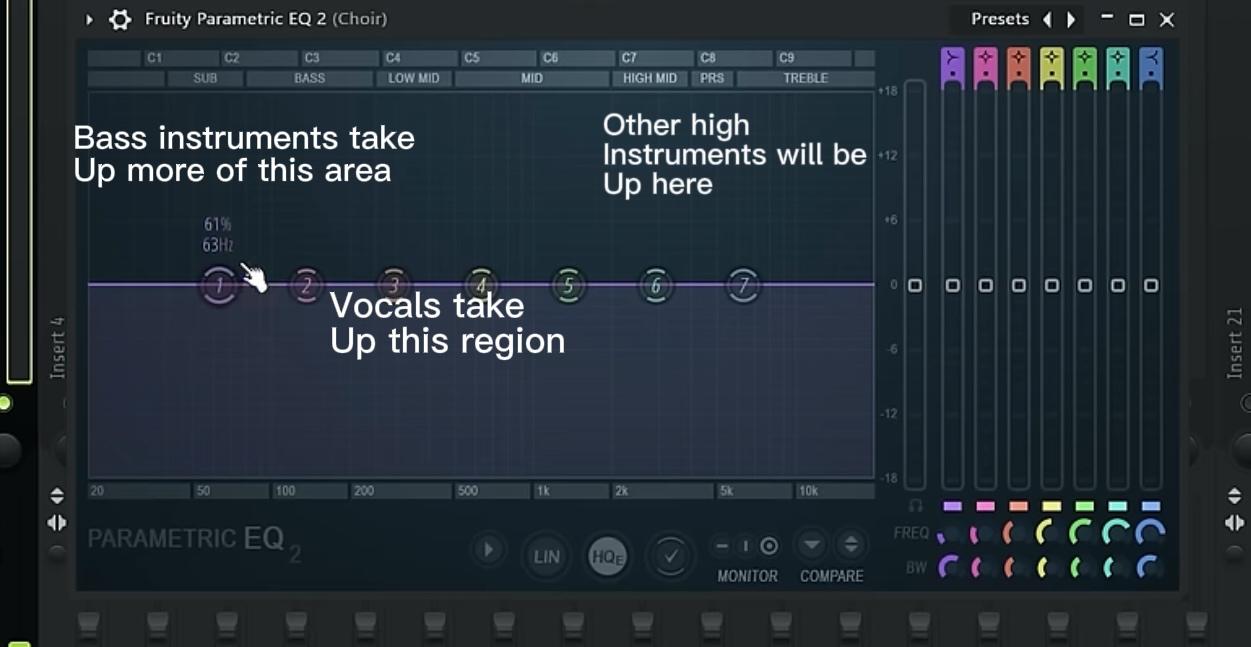Toggle HQ high quality mode
The image size is (1251, 647).
pyautogui.click(x=607, y=556)
